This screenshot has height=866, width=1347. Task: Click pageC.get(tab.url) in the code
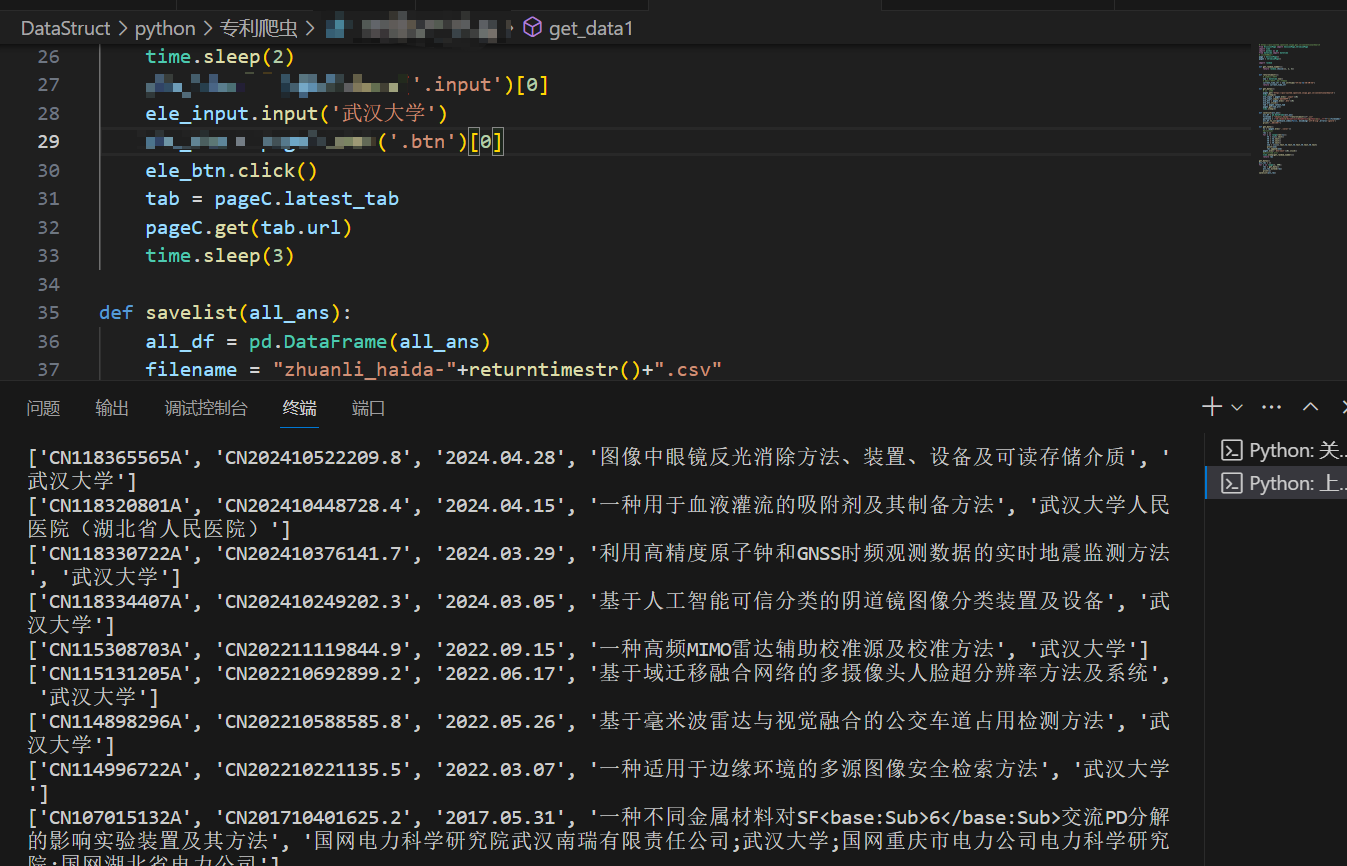pyautogui.click(x=249, y=227)
